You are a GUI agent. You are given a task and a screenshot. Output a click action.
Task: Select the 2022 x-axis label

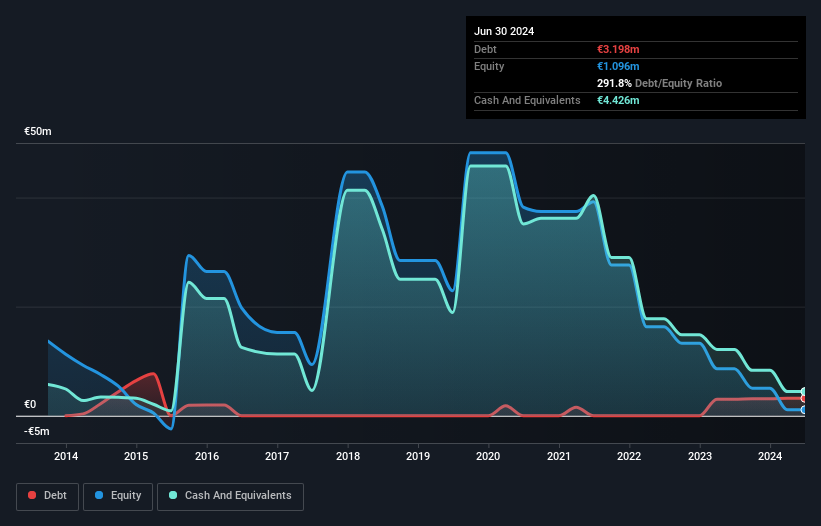coord(629,456)
